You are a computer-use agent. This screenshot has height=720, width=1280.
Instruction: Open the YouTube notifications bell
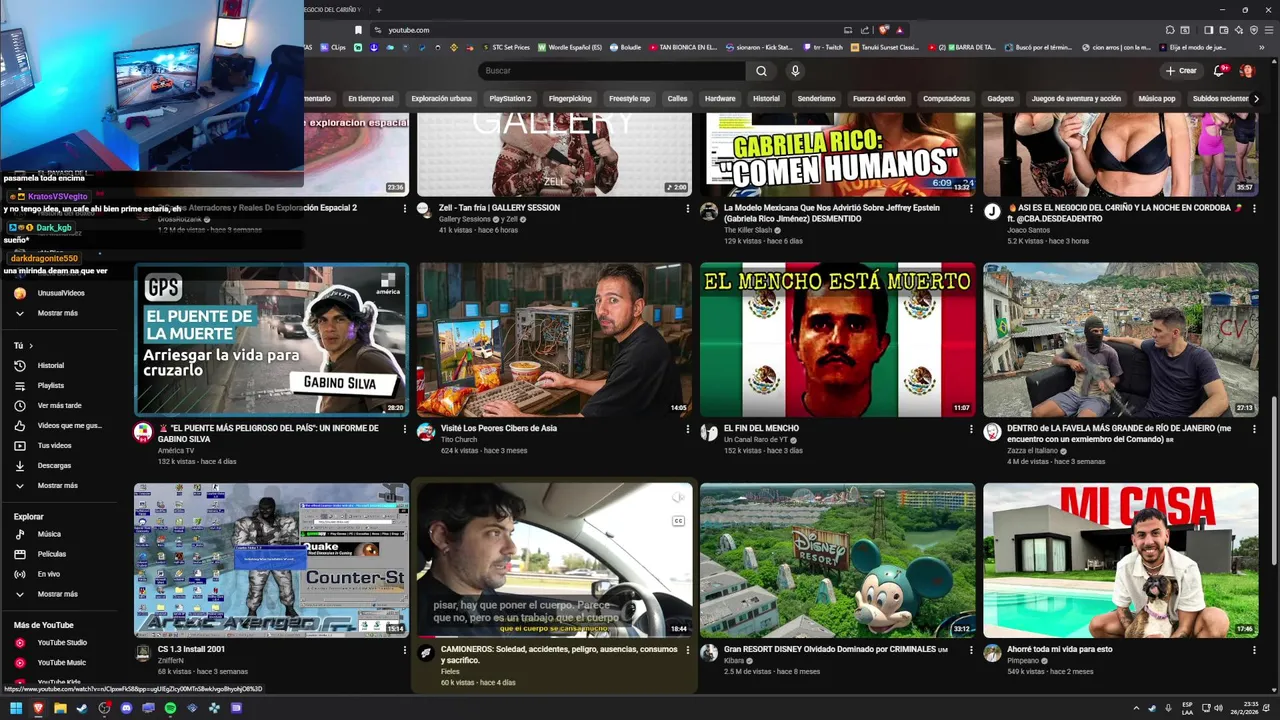coord(1219,71)
